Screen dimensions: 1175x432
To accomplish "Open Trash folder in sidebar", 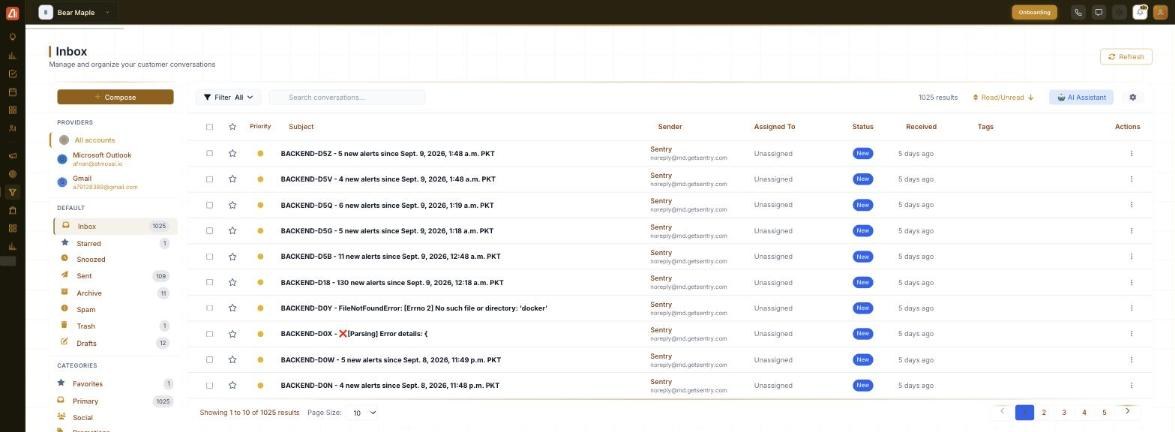I will (113, 326).
